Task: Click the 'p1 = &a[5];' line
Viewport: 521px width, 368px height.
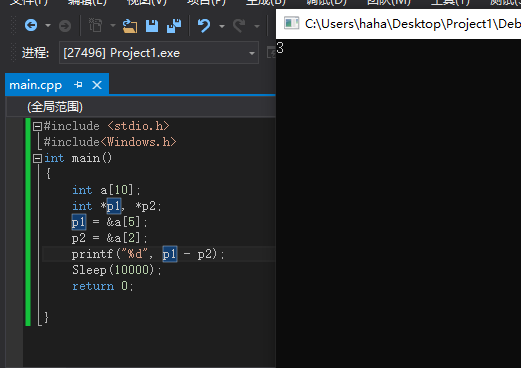Action: click(109, 222)
